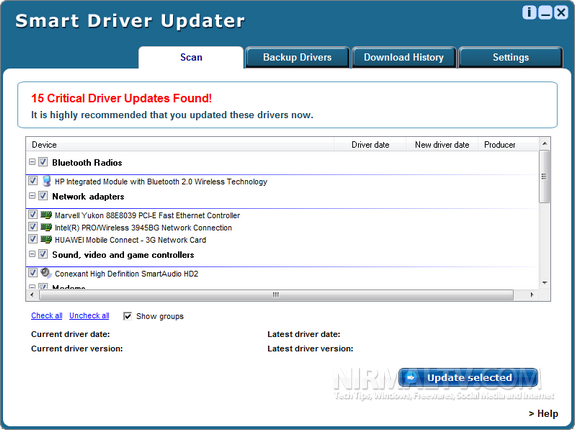Click the speaker icon beside Conexant SmartAudio
Image resolution: width=575 pixels, height=430 pixels.
point(46,273)
